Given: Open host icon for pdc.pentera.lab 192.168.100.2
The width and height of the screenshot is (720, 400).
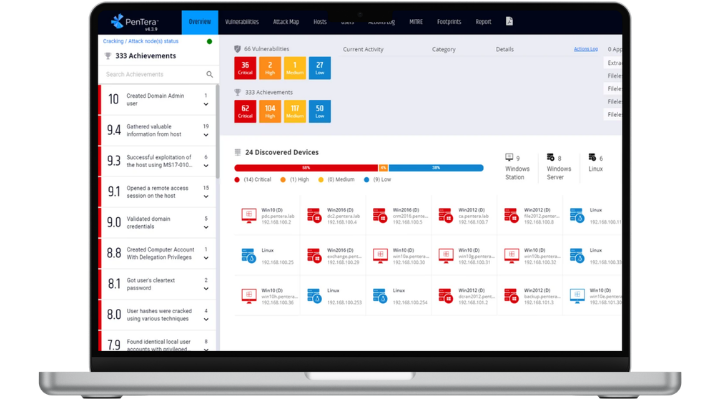Looking at the screenshot, I should click(249, 215).
